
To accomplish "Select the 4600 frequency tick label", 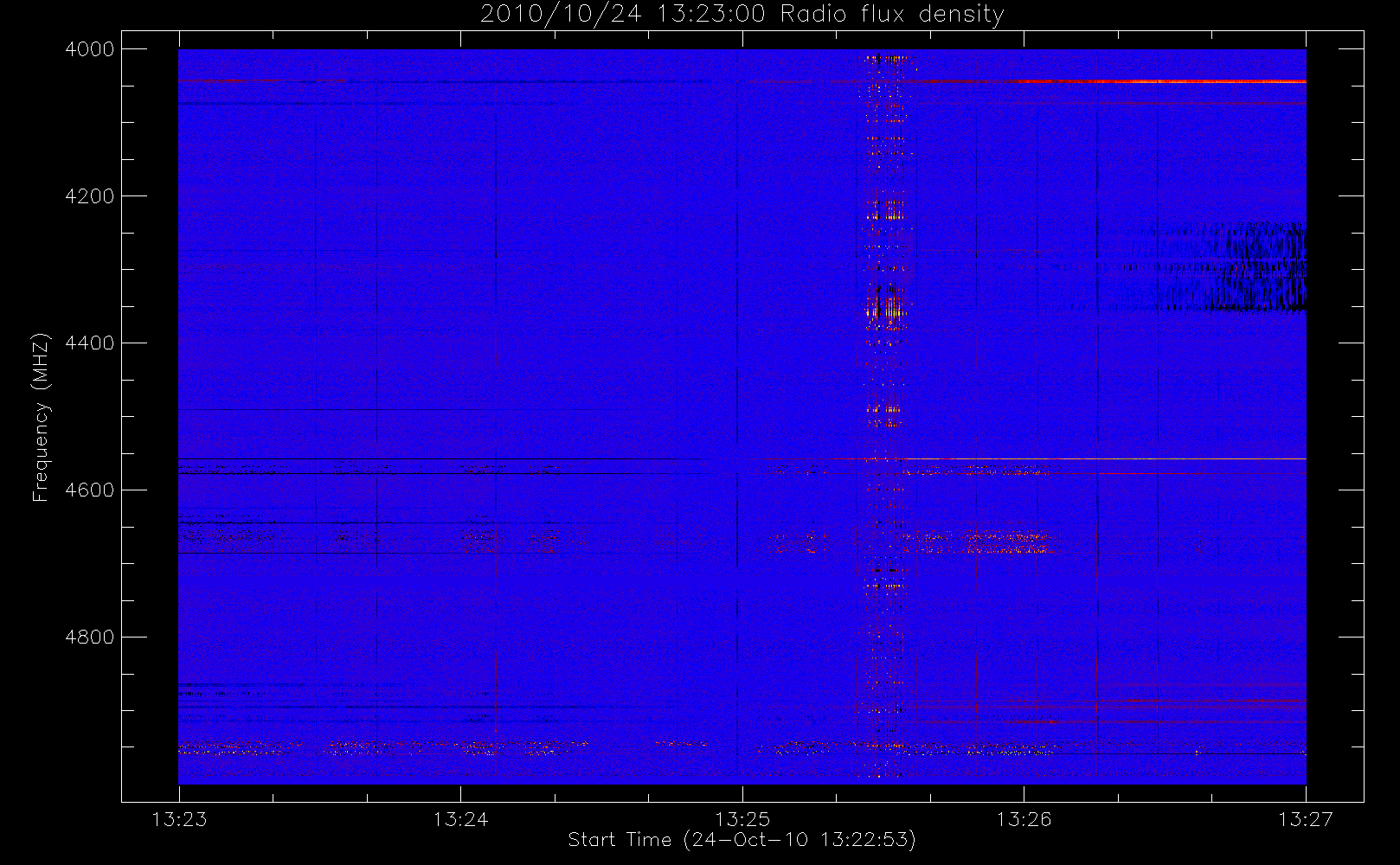I will tap(90, 490).
